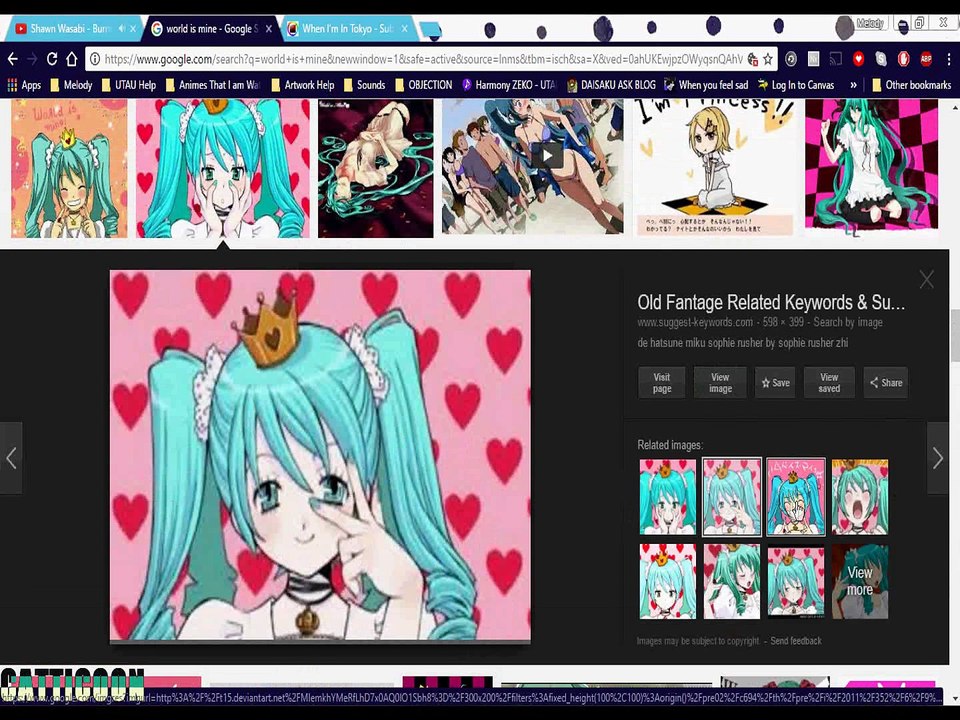Open the red hand stop extension icon
Image resolution: width=960 pixels, height=720 pixels.
click(x=903, y=59)
